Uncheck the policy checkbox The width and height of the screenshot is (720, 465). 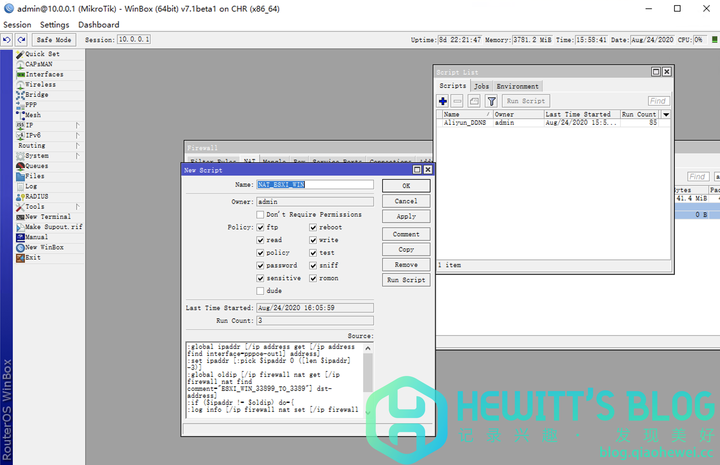[x=260, y=253]
